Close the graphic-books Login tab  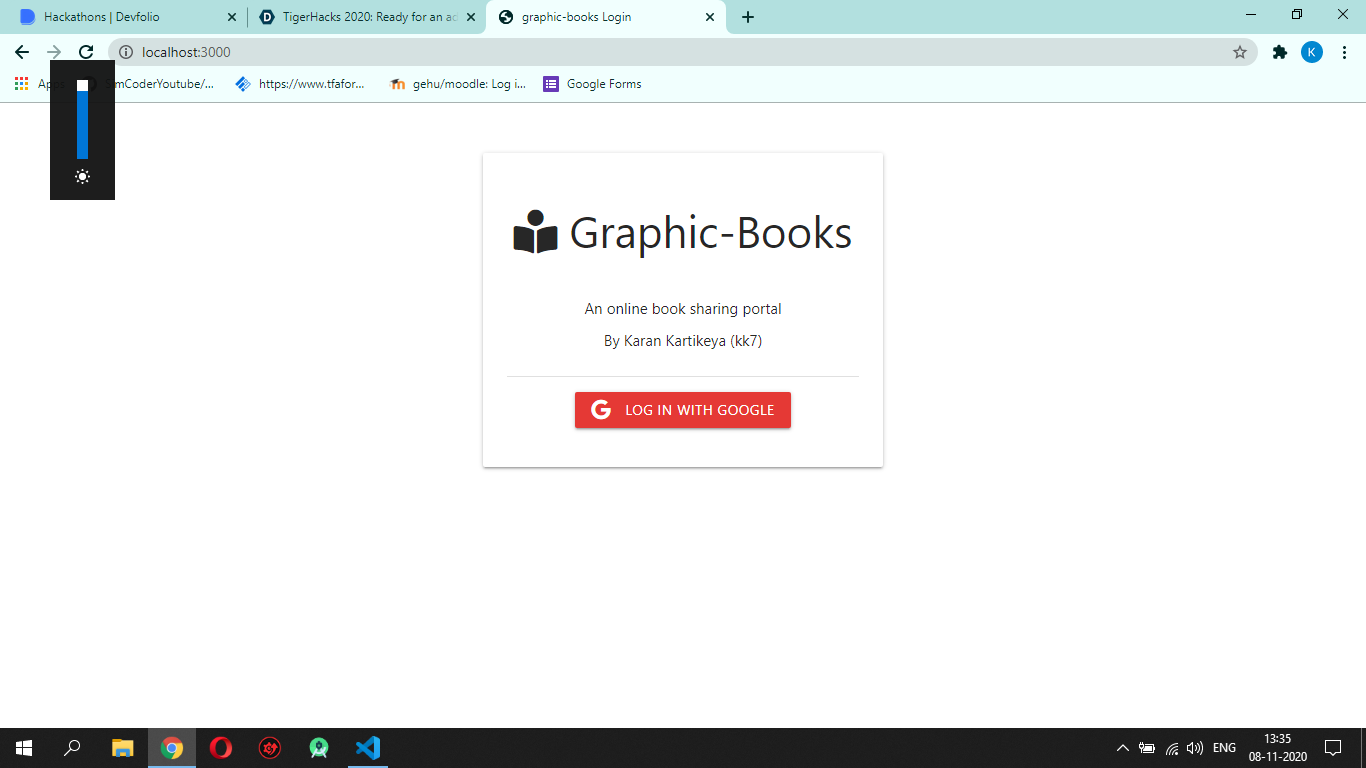point(710,17)
